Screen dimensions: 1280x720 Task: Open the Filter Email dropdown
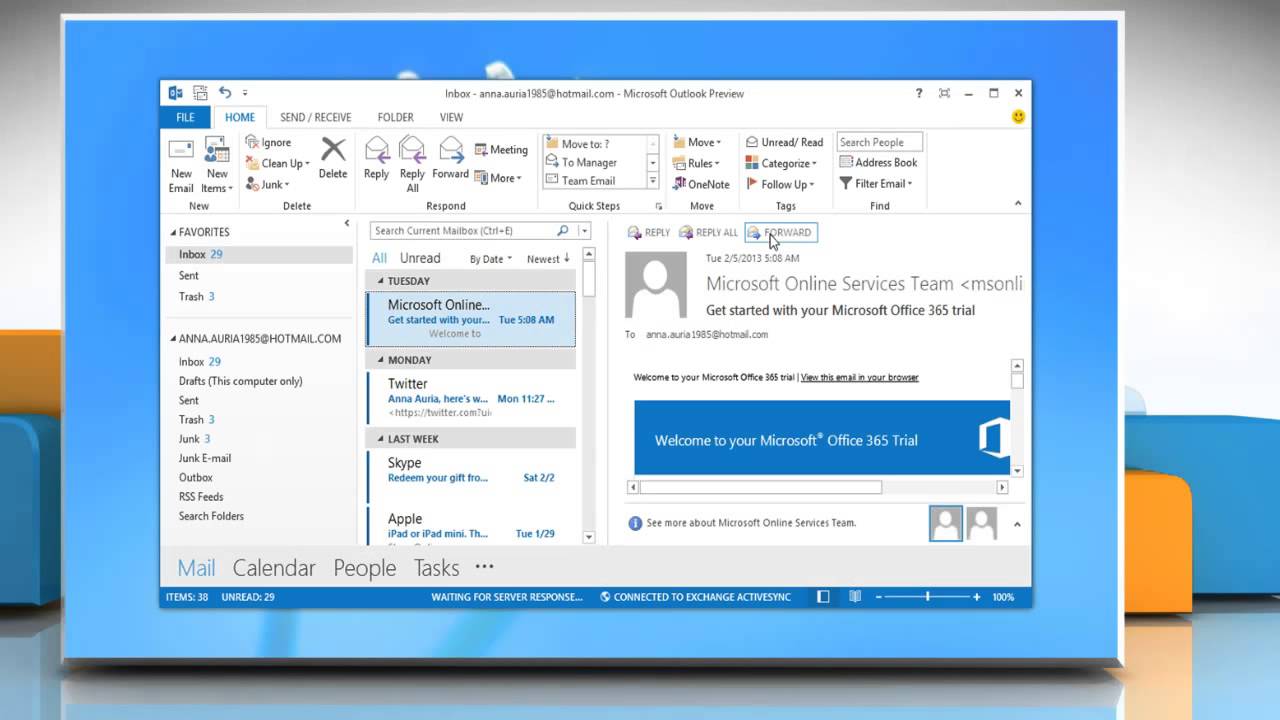pos(876,183)
